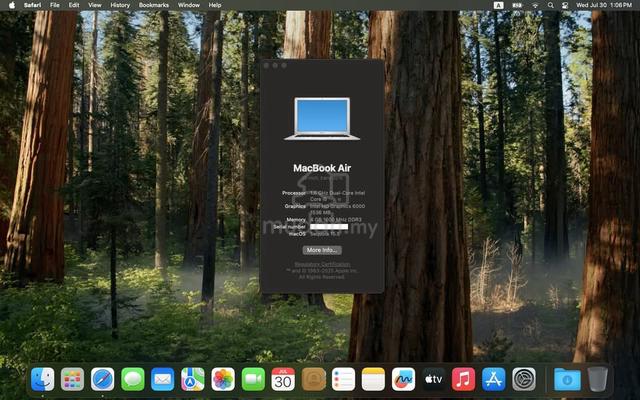640x400 pixels.
Task: Start FaceTime from the dock
Action: 253,379
